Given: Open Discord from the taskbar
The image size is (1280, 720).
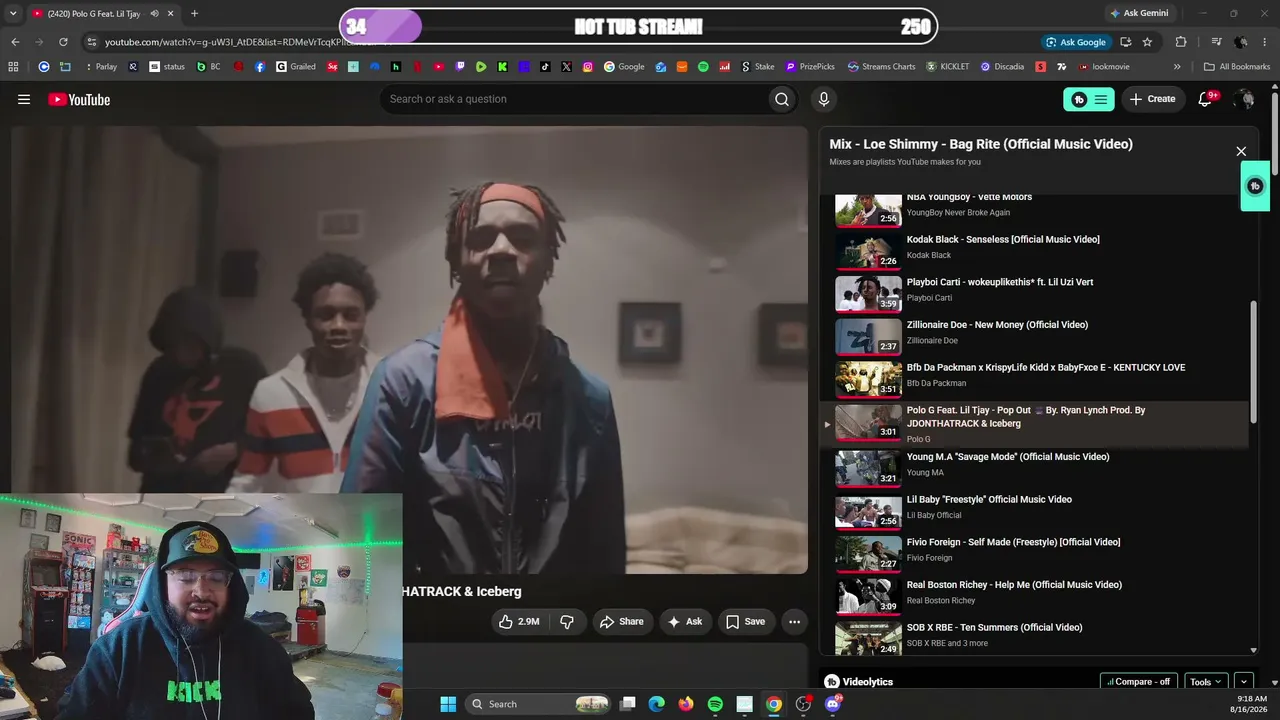Looking at the screenshot, I should (833, 704).
